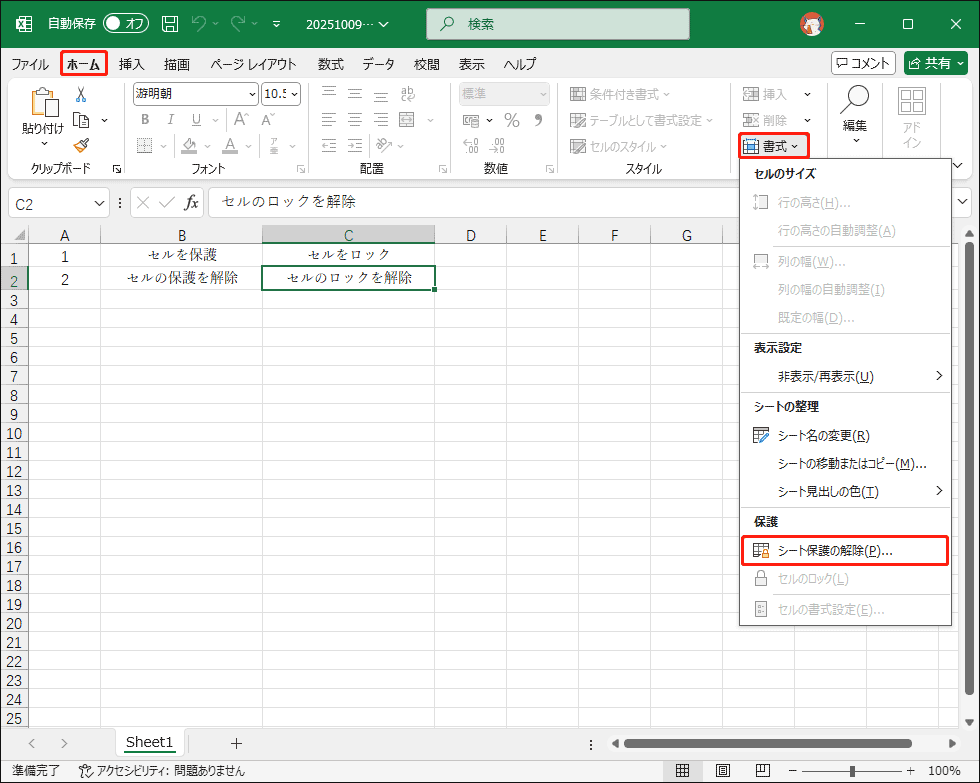980x783 pixels.
Task: Click the user account avatar
Action: (811, 24)
